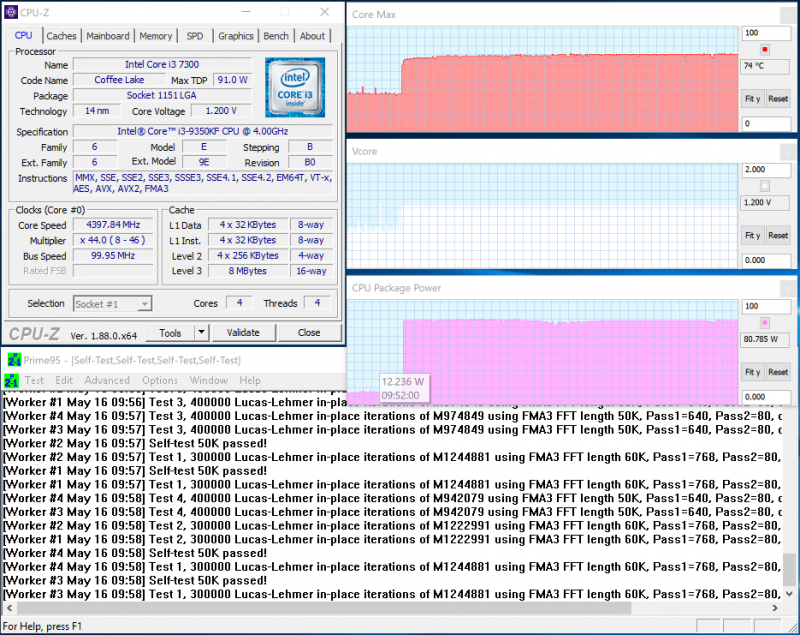This screenshot has width=800, height=635.
Task: Click Reset in Core Max graph
Action: (x=778, y=98)
